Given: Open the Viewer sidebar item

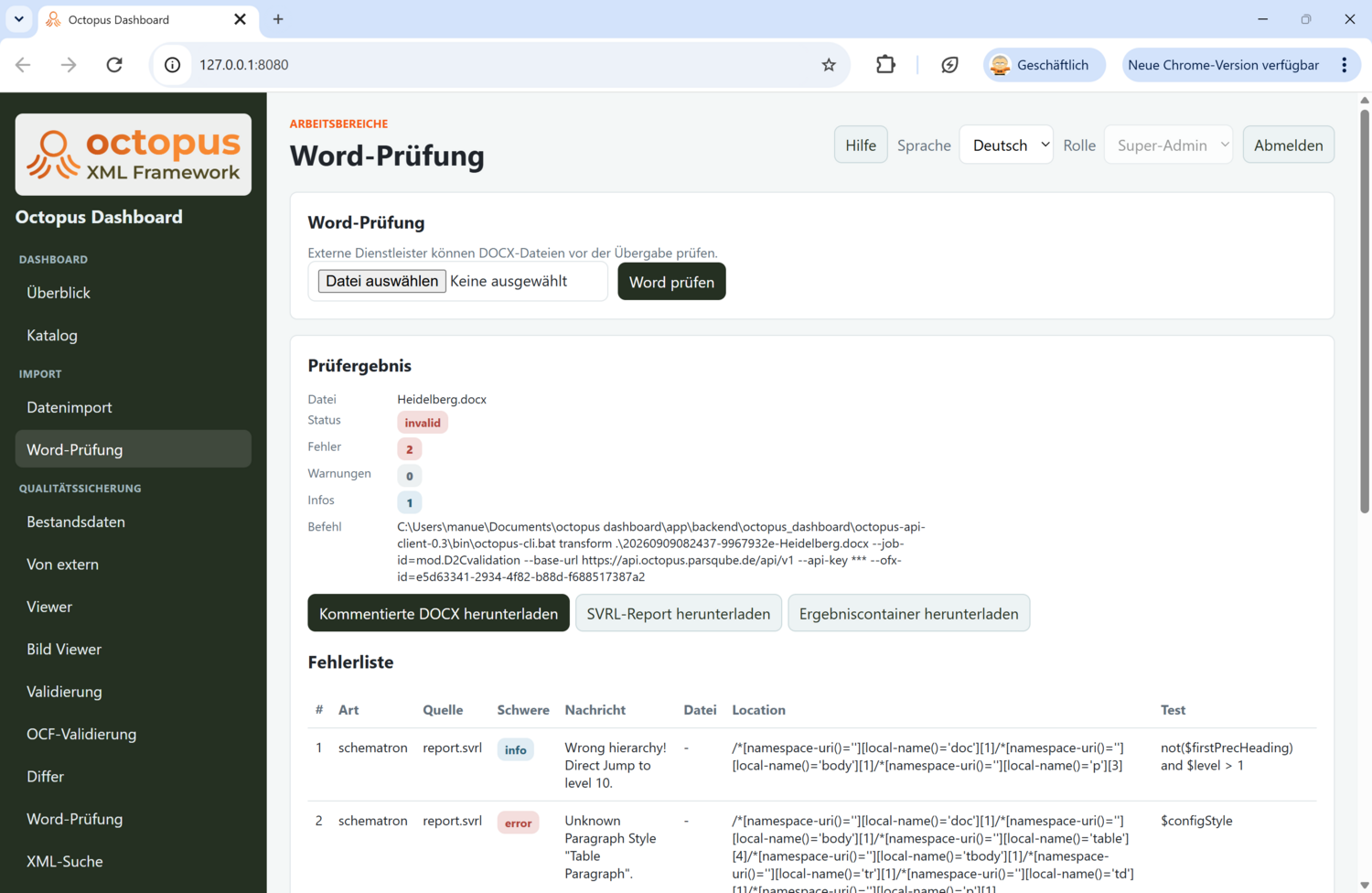Looking at the screenshot, I should (x=134, y=607).
